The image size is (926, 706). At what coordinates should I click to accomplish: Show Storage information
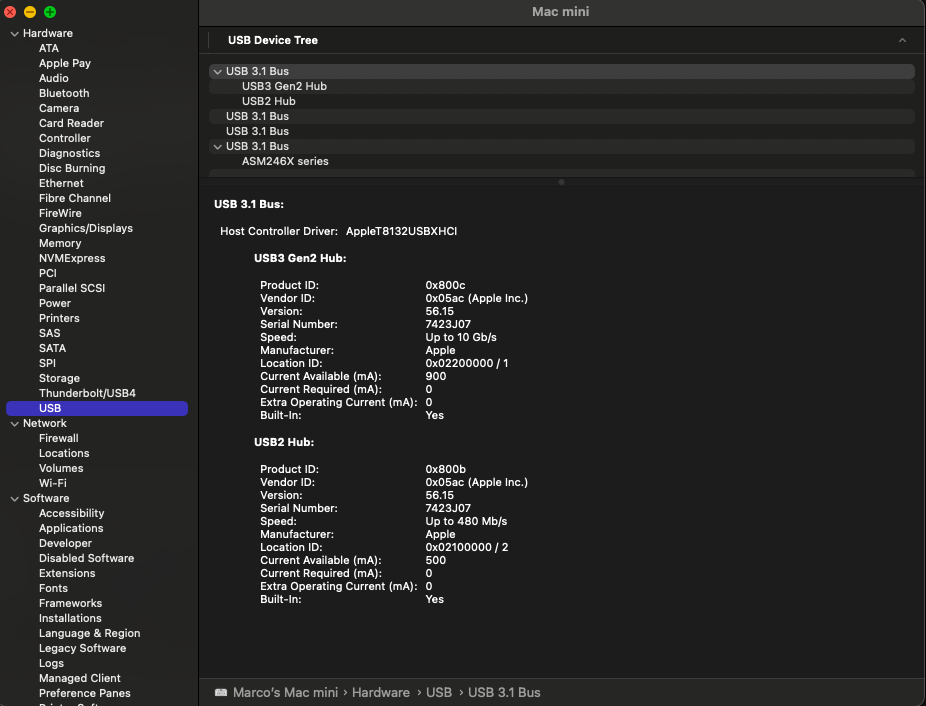(60, 378)
